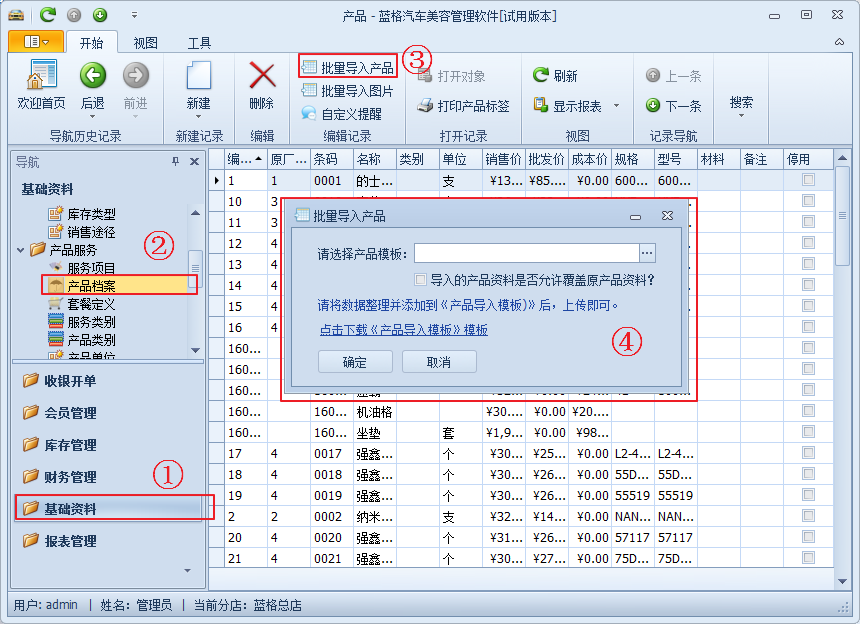The image size is (860, 624).
Task: Collapse the 产品服务 tree node
Action: [20, 250]
